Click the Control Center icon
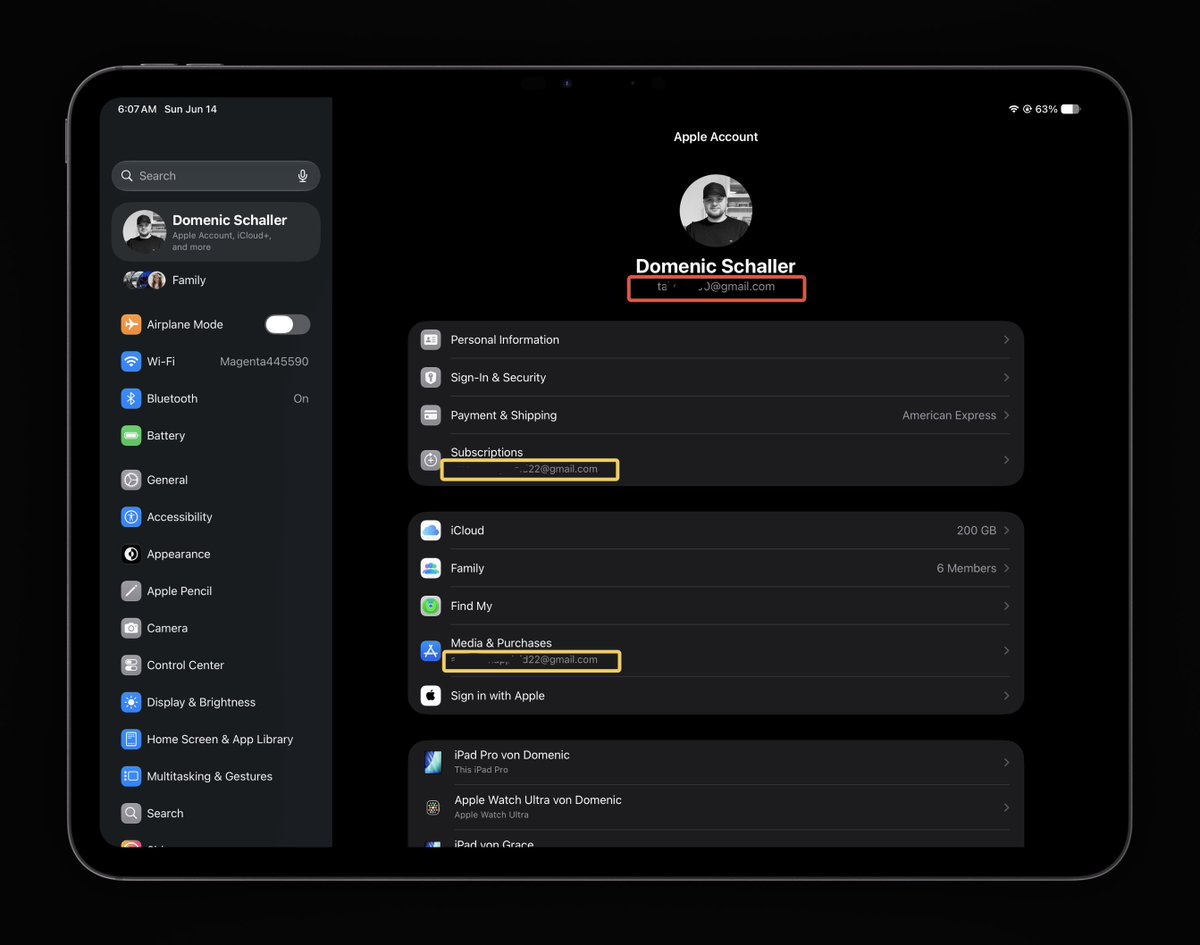 tap(131, 665)
